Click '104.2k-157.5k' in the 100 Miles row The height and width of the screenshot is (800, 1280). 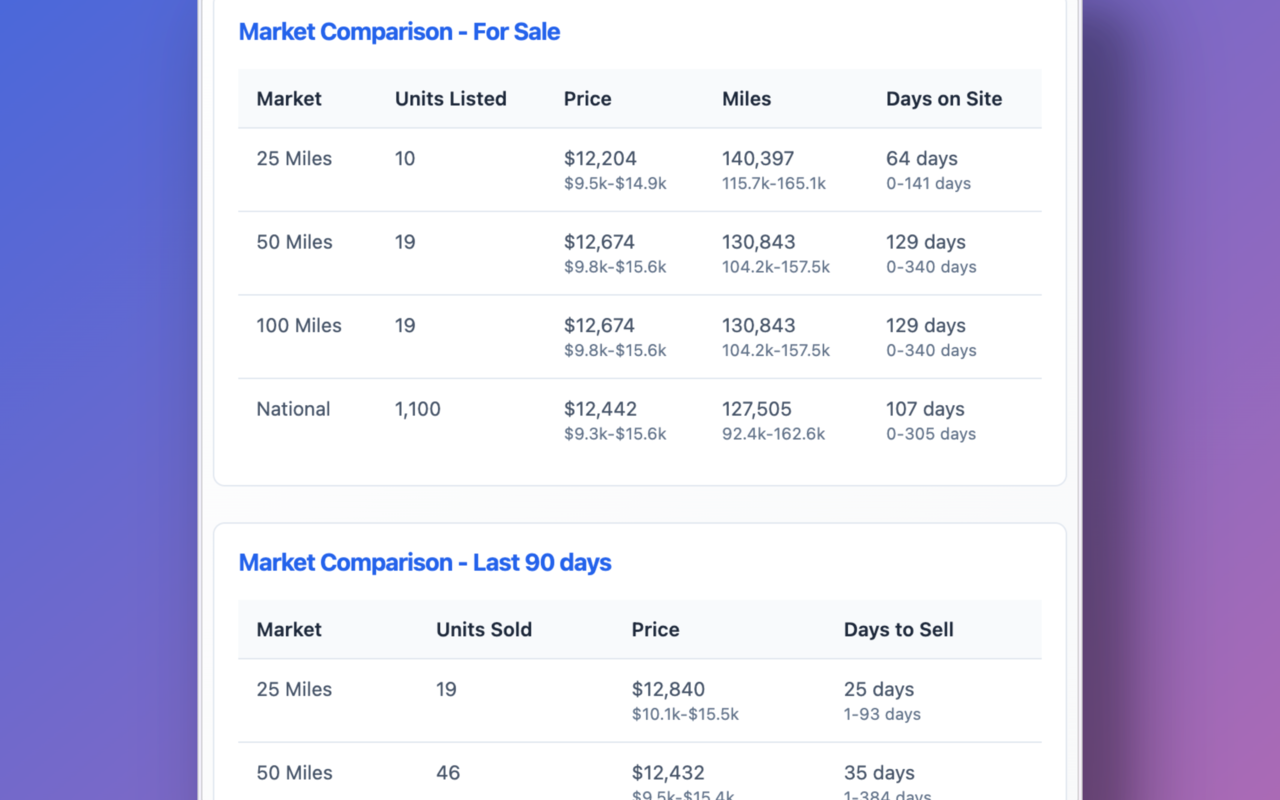(x=776, y=351)
